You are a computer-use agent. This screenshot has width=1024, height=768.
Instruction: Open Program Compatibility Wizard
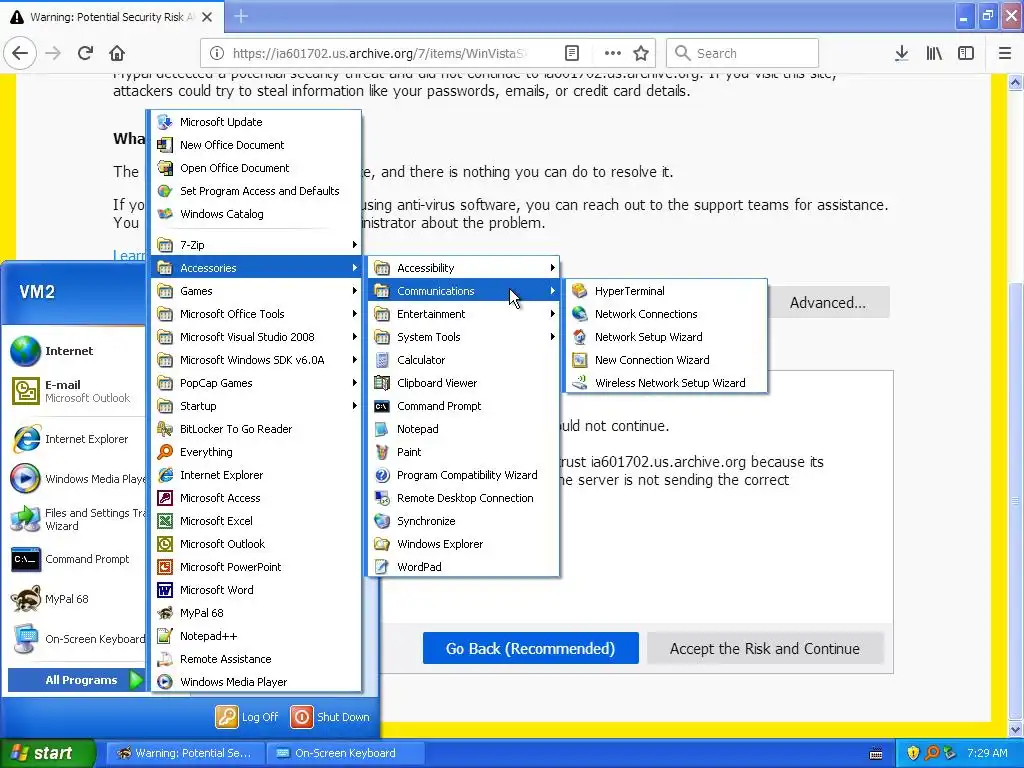[x=464, y=475]
